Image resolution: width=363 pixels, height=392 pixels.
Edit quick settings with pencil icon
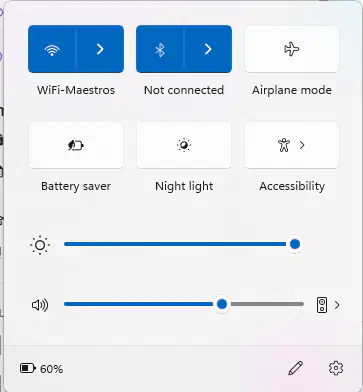[x=296, y=368]
